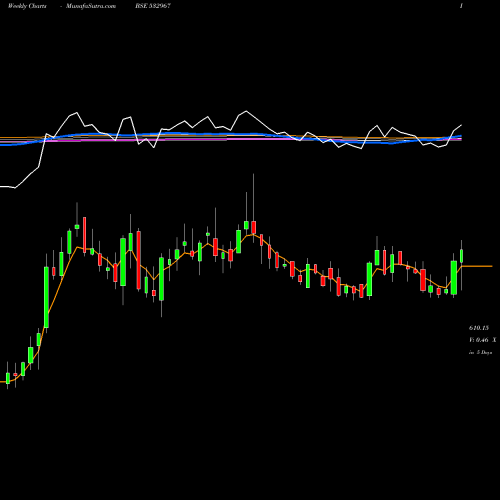Click the BSE 532967 symbol label
This screenshot has height=500, width=500.
click(x=153, y=6)
